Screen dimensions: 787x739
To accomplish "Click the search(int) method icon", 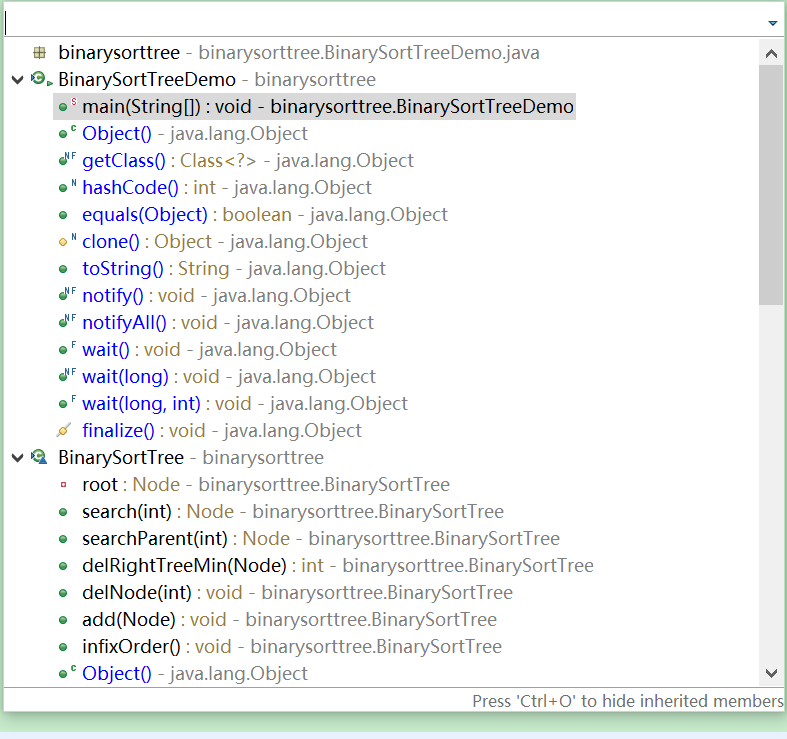I will point(63,512).
